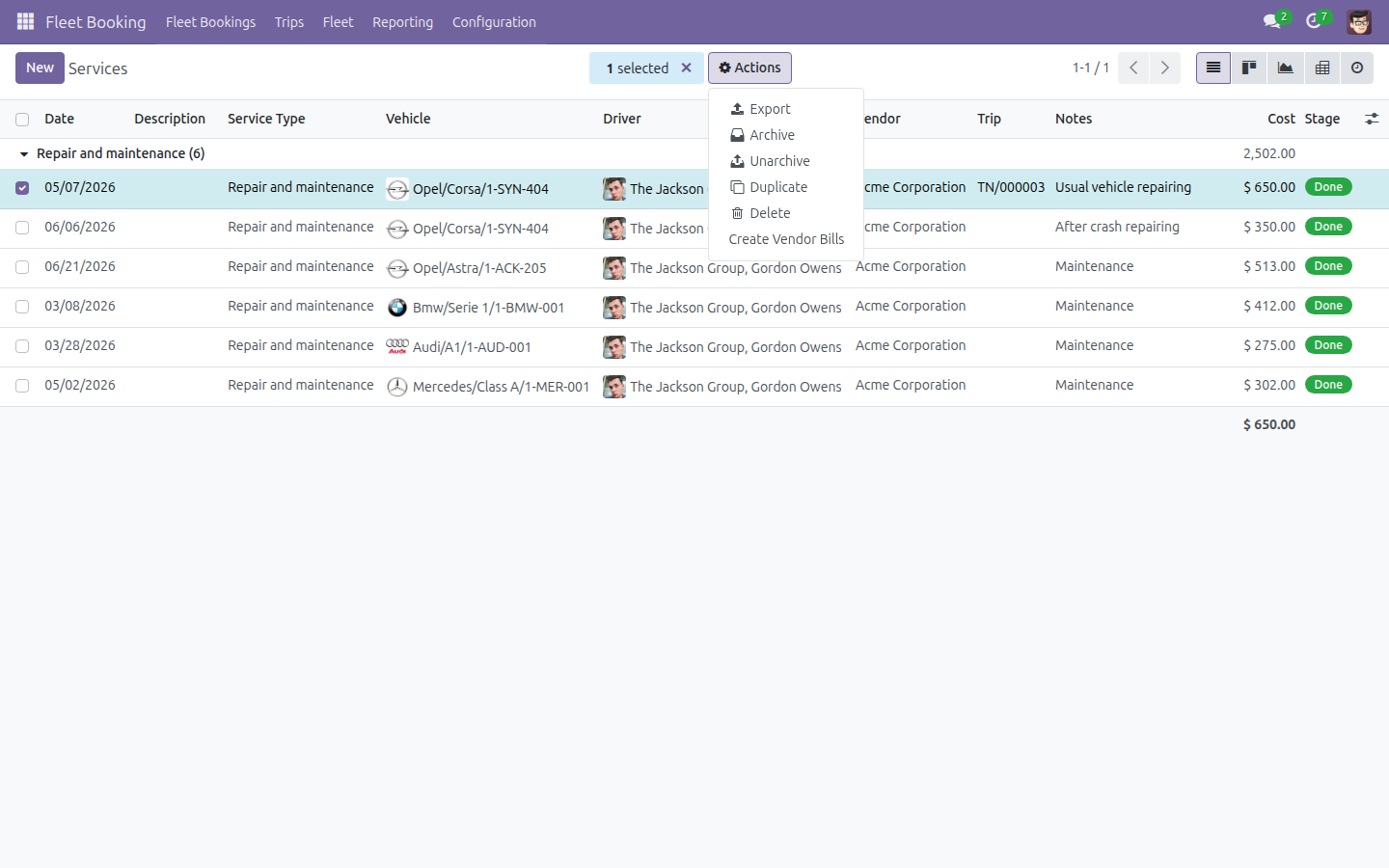
Task: Choose Archive from Actions menu
Action: [x=786, y=135]
